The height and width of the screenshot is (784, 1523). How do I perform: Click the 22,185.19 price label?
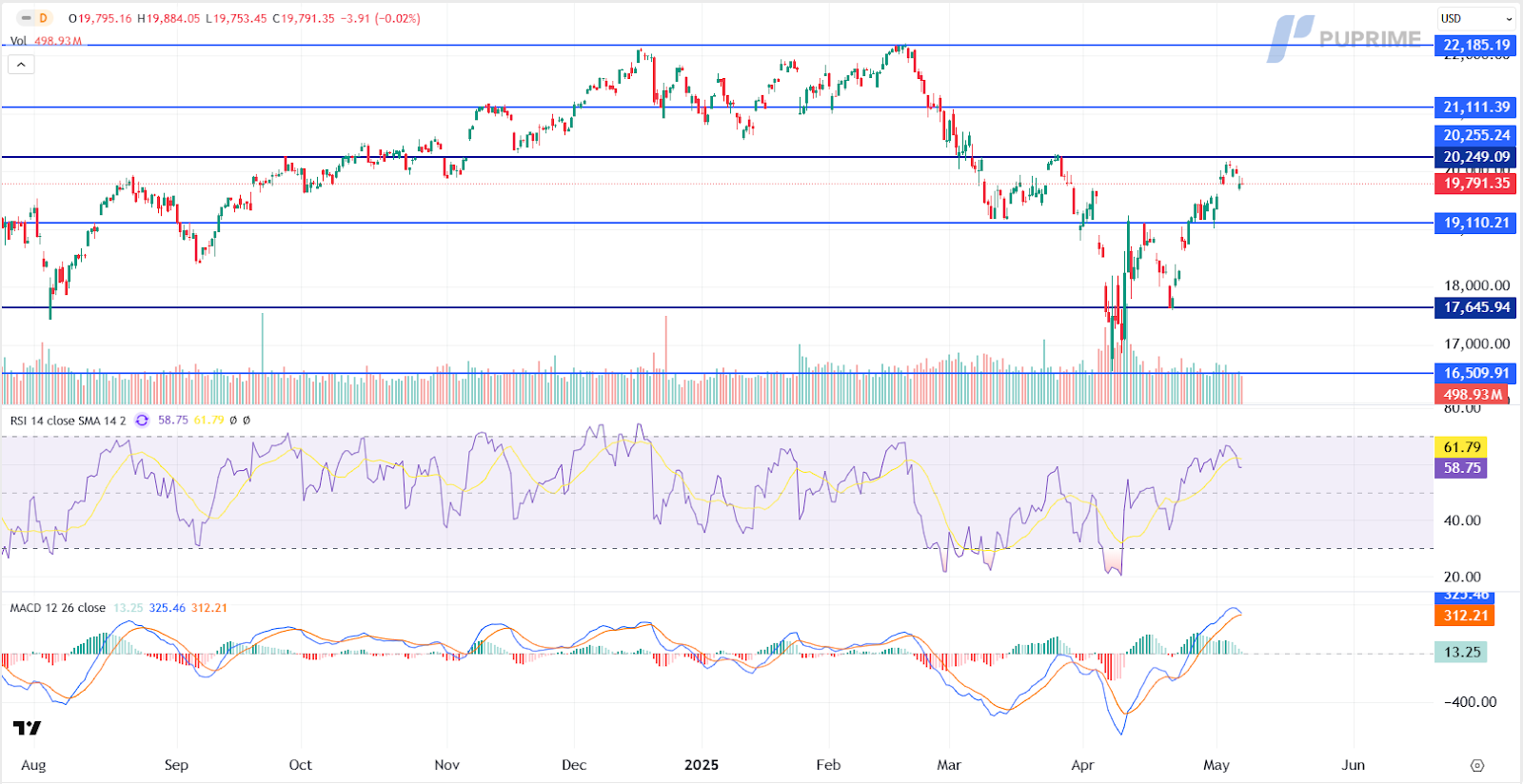1475,45
